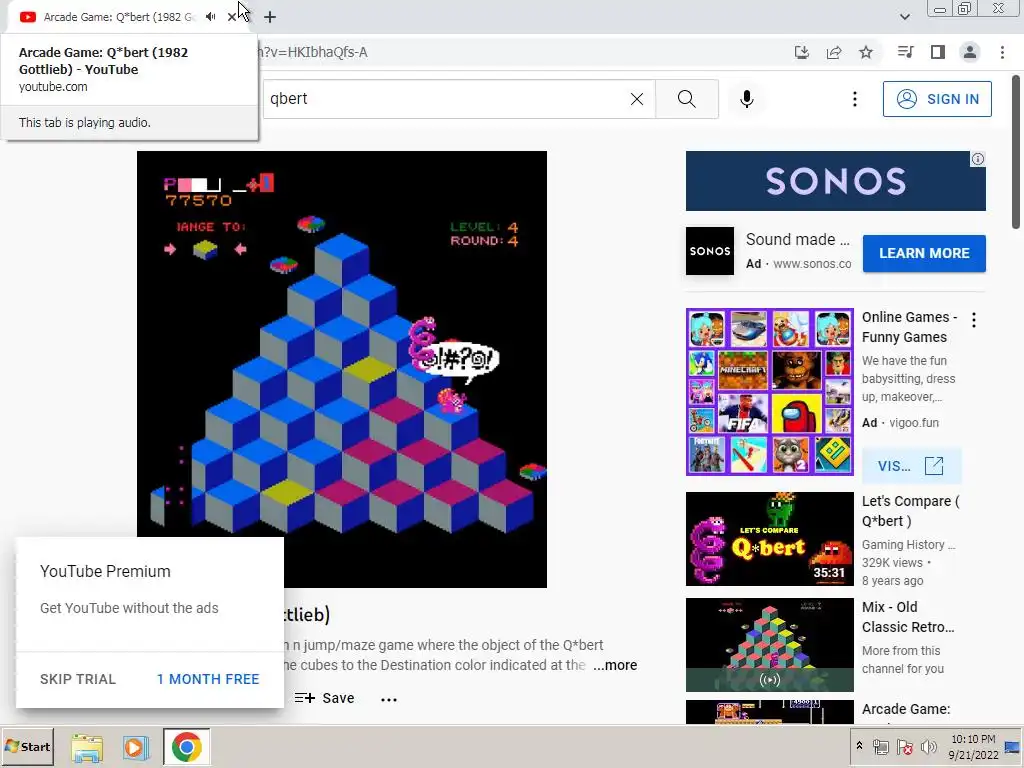Open the www.sonos.co ad link
The height and width of the screenshot is (768, 1024).
click(812, 264)
